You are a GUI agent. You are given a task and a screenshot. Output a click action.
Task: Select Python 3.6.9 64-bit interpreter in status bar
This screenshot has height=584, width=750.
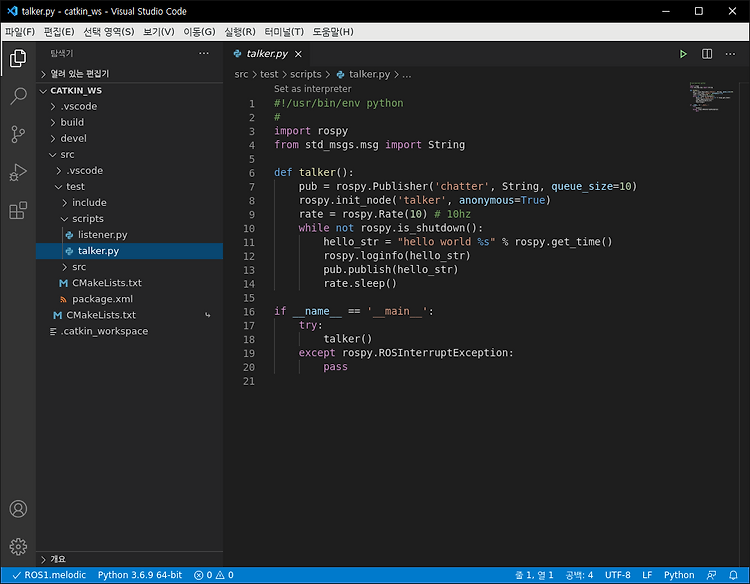click(140, 575)
